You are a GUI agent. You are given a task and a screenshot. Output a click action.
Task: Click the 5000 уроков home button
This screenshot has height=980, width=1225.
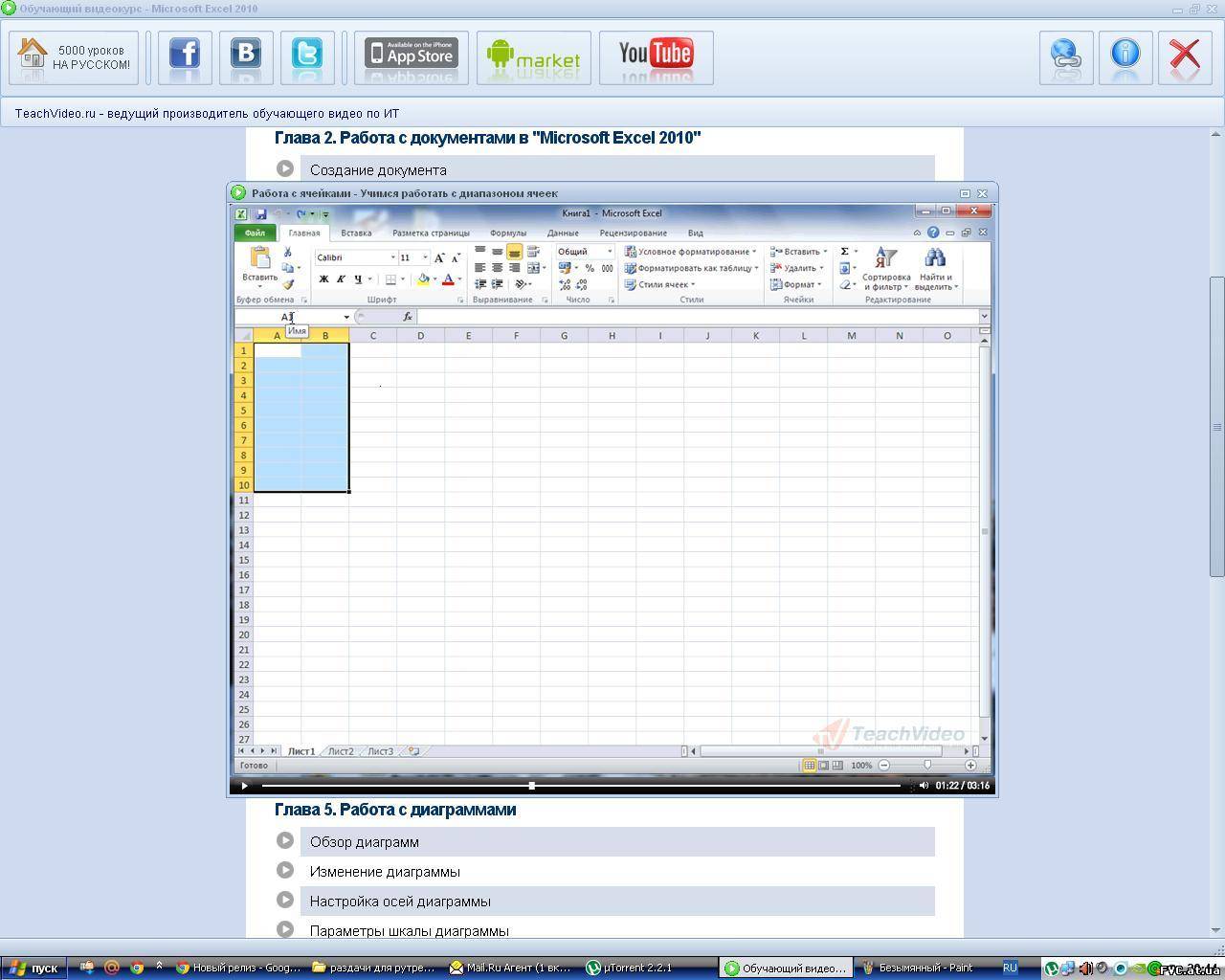click(74, 58)
